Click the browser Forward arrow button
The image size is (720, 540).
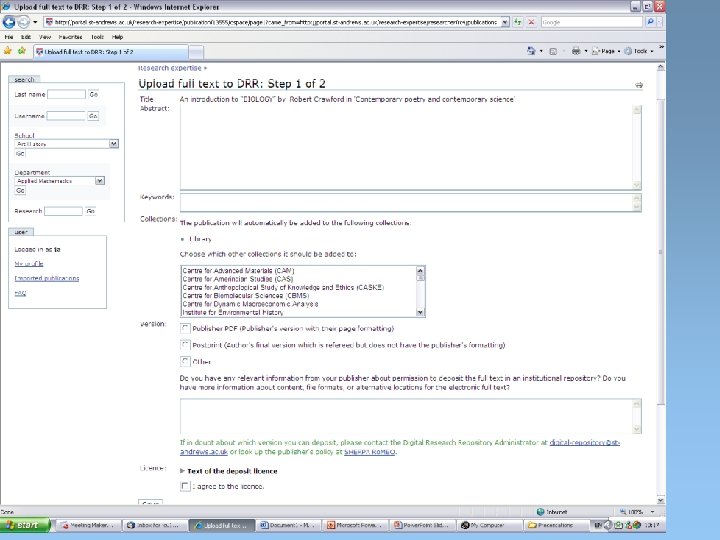23,22
